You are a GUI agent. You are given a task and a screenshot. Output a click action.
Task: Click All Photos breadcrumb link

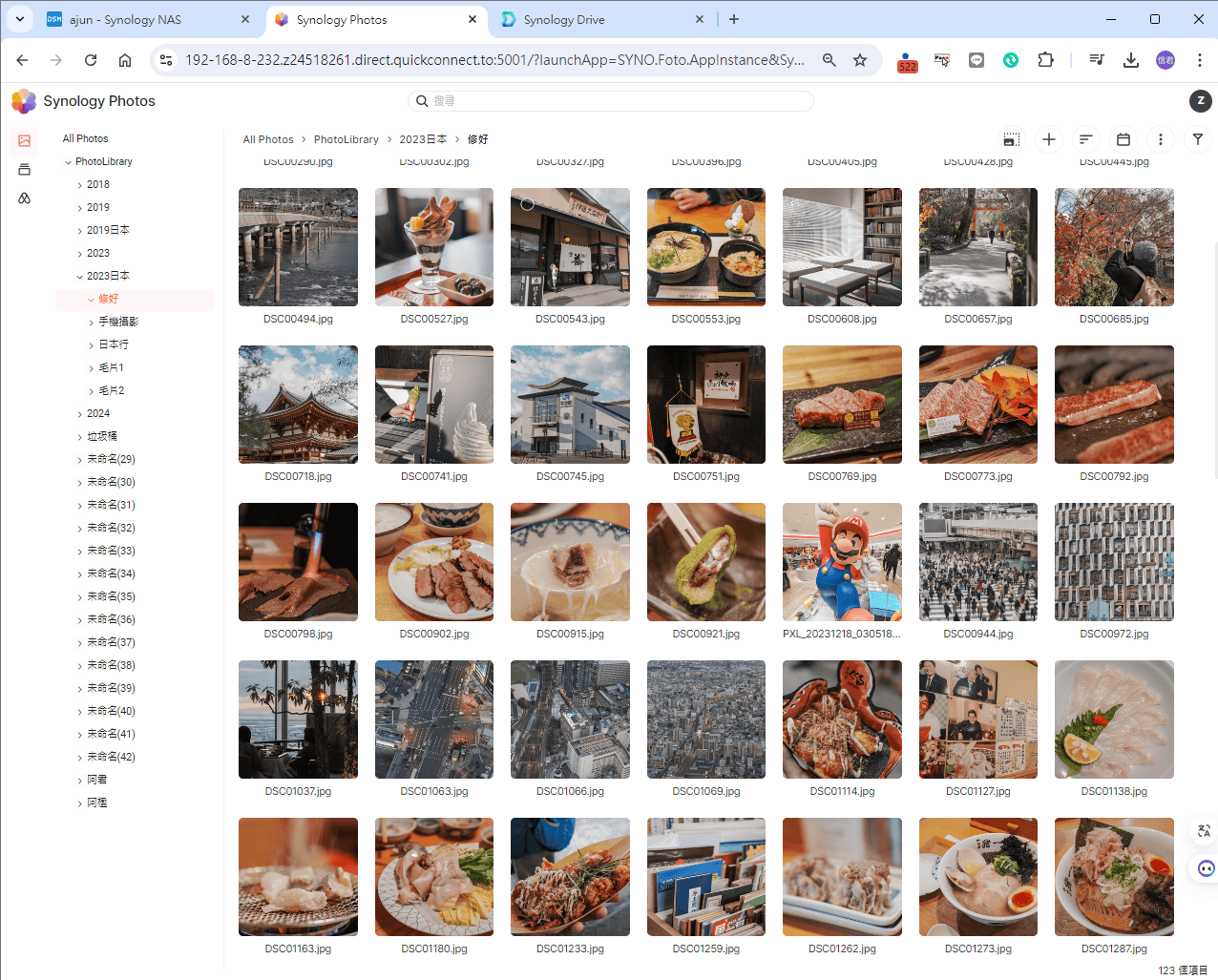268,139
